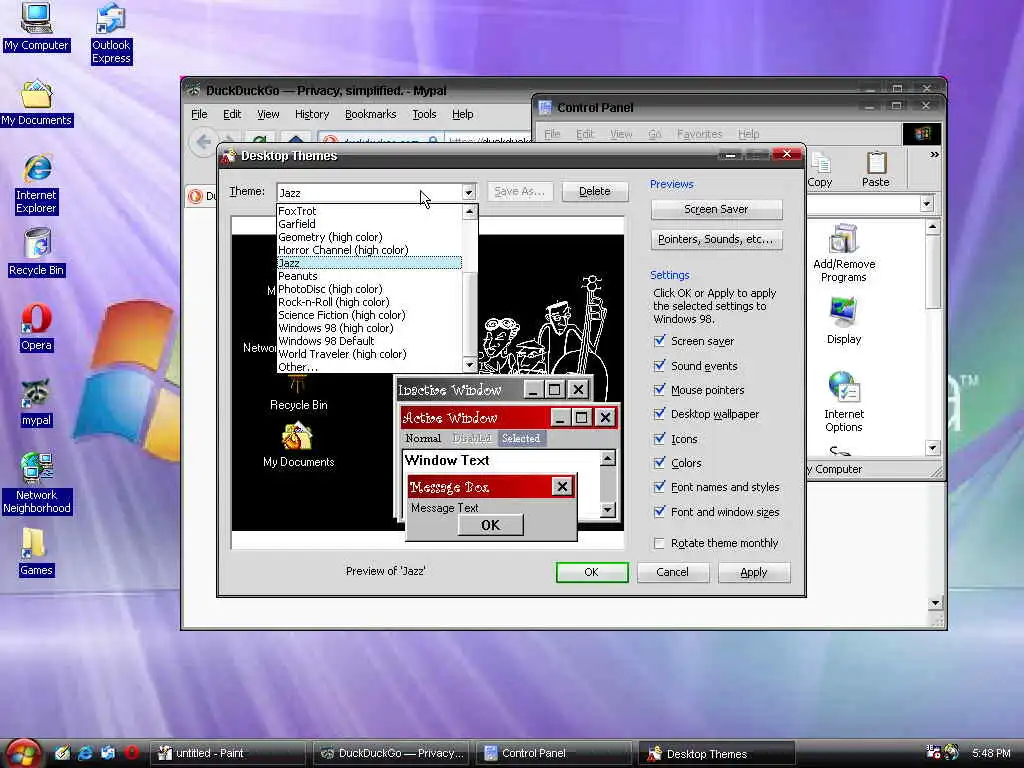Launch Outlook Express from desktop
The height and width of the screenshot is (768, 1024).
click(111, 33)
